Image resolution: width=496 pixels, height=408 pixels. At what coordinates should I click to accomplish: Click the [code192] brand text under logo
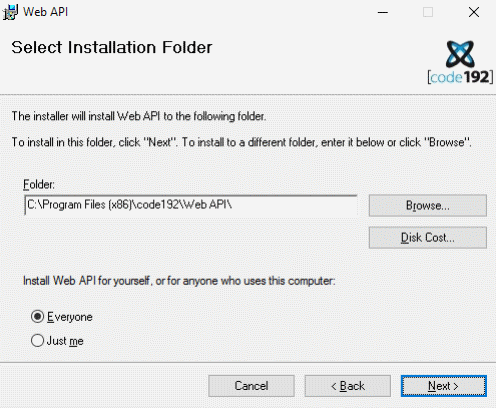pos(460,77)
